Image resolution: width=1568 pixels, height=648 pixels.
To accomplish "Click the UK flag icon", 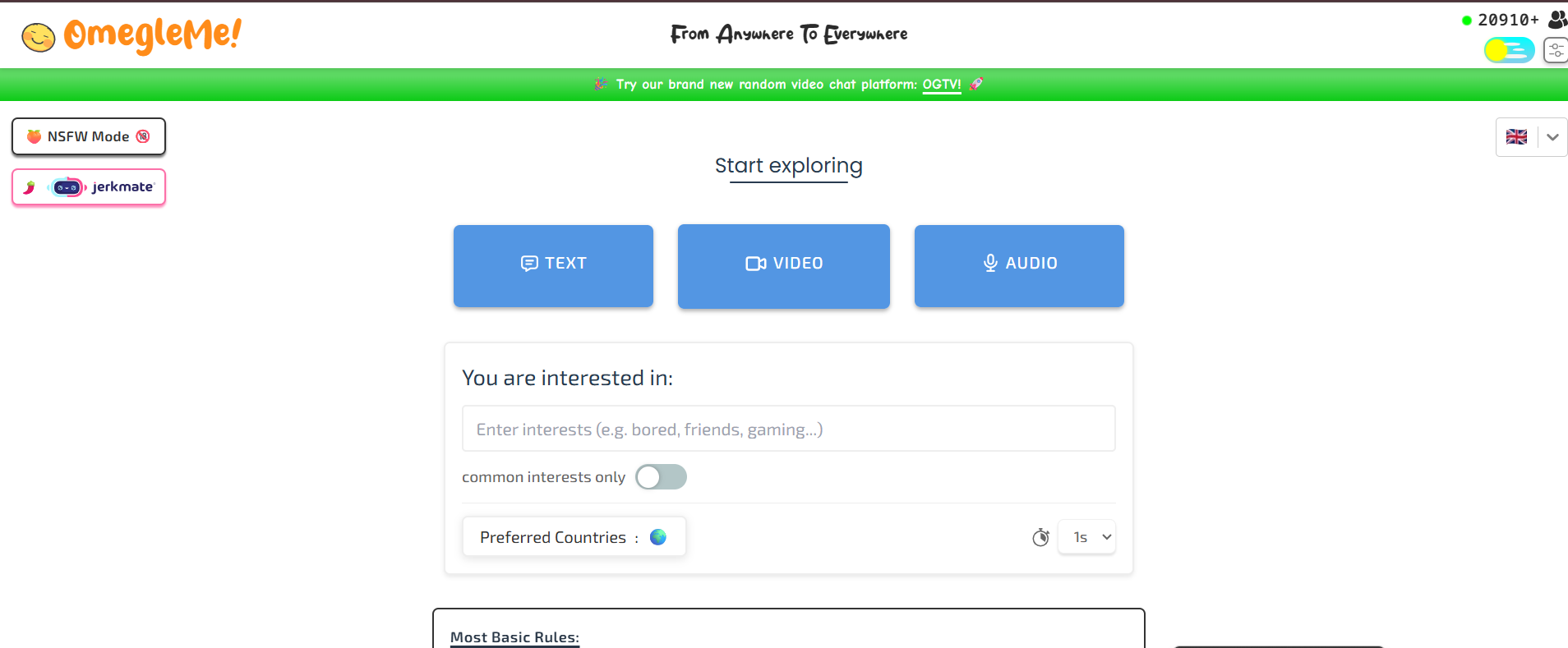I will (1516, 137).
